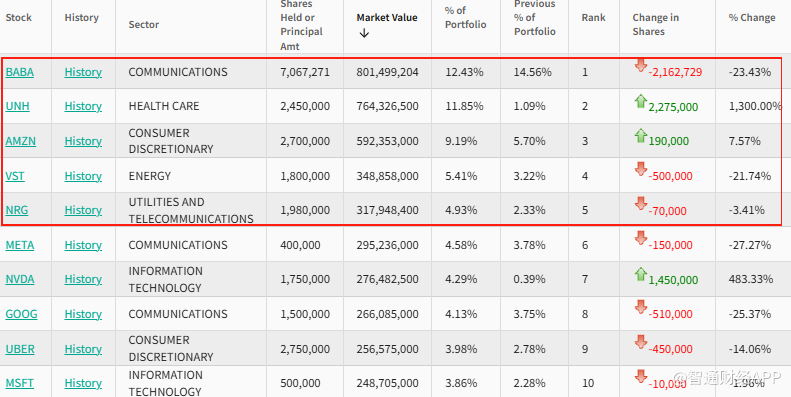This screenshot has width=791, height=397.
Task: Select the NRG shares held cell 1,980,000
Action: pyautogui.click(x=305, y=210)
